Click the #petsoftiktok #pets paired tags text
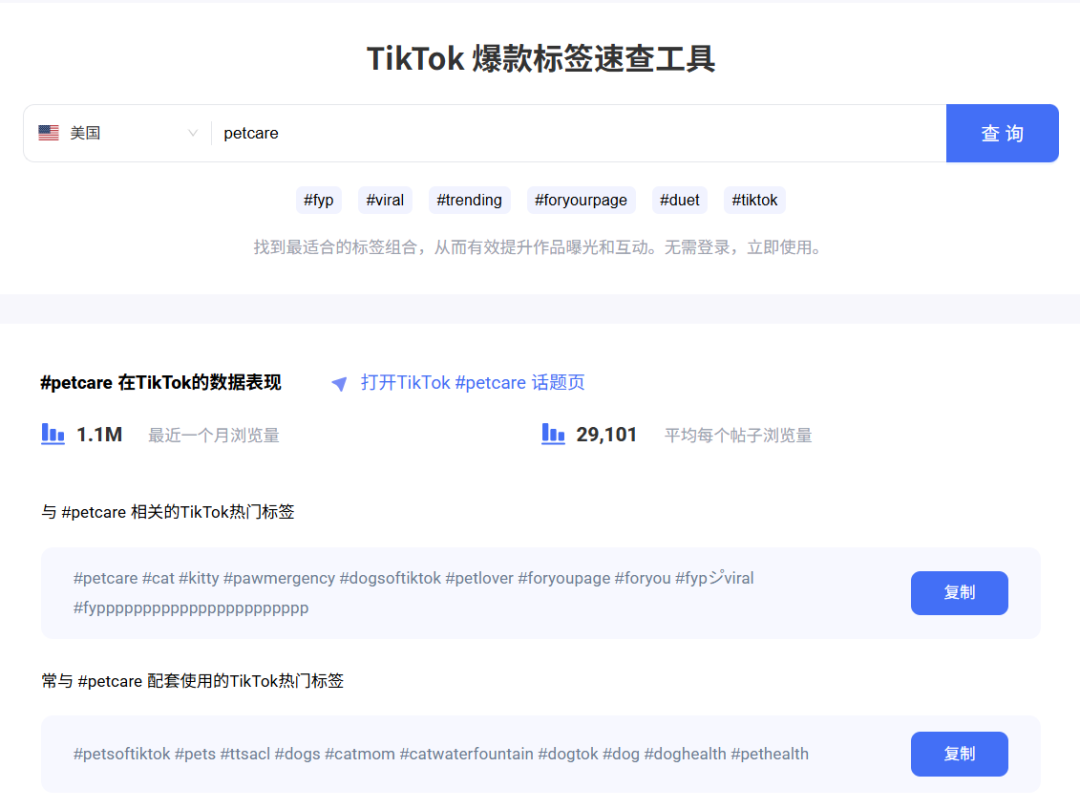The height and width of the screenshot is (810, 1080). click(x=441, y=754)
